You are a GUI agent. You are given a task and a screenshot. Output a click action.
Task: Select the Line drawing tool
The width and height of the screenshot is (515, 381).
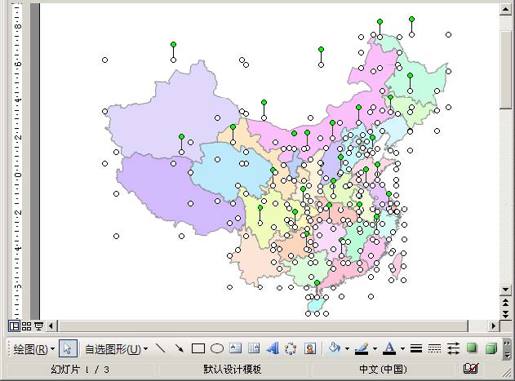[x=160, y=349]
